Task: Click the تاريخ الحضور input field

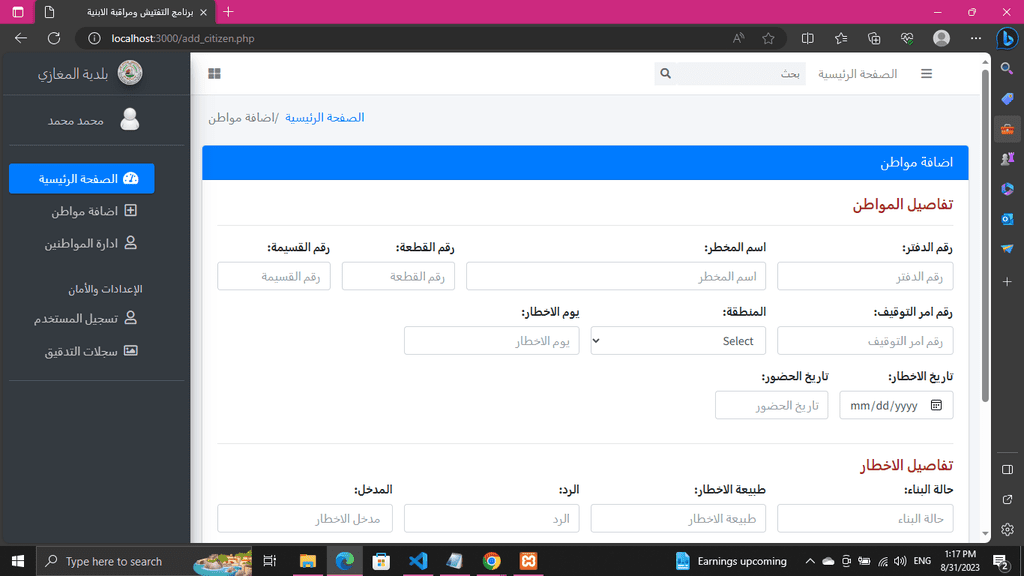Action: (x=771, y=406)
